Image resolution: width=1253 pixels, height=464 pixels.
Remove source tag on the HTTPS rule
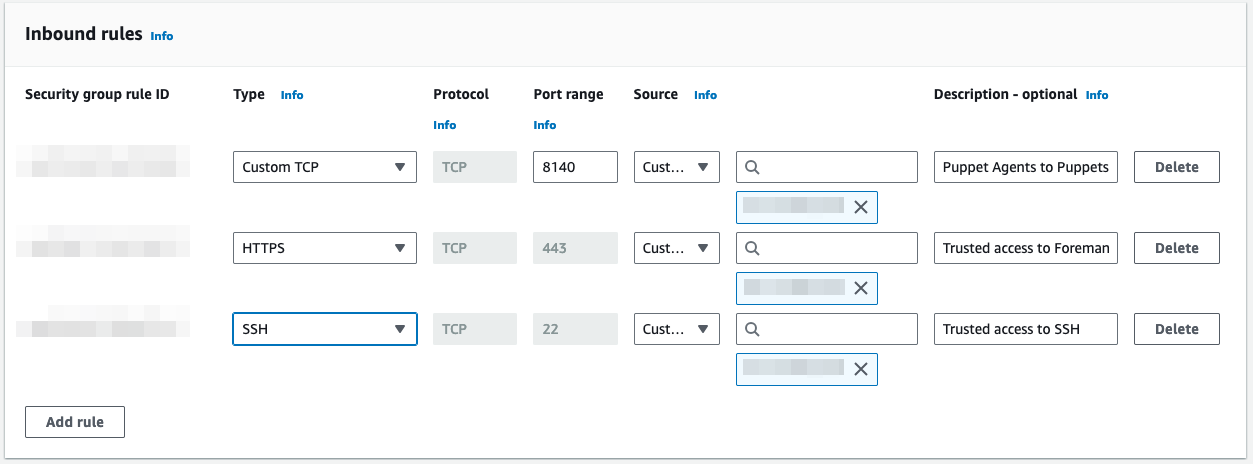coord(860,288)
